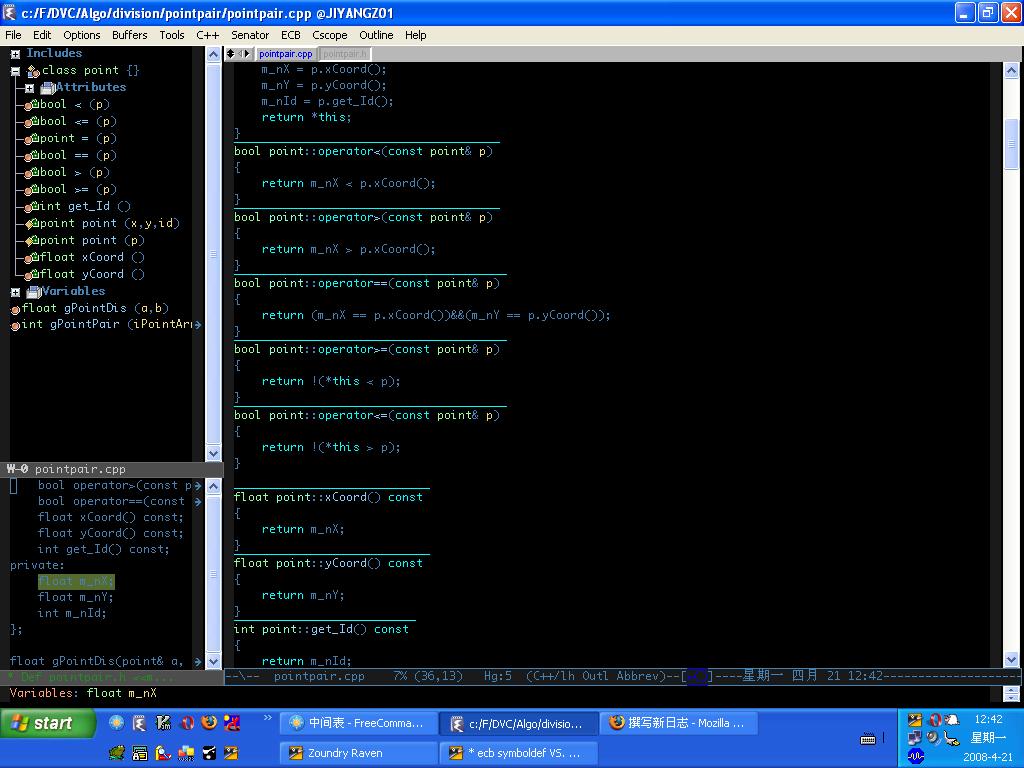Open the Buffers menu
This screenshot has width=1024, height=768.
[x=129, y=35]
